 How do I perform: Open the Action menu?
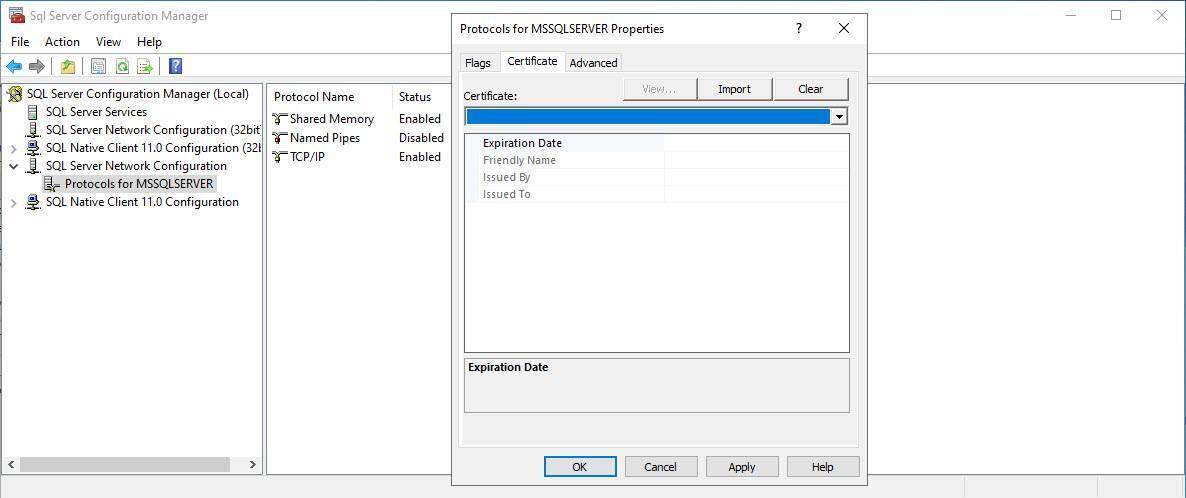62,42
